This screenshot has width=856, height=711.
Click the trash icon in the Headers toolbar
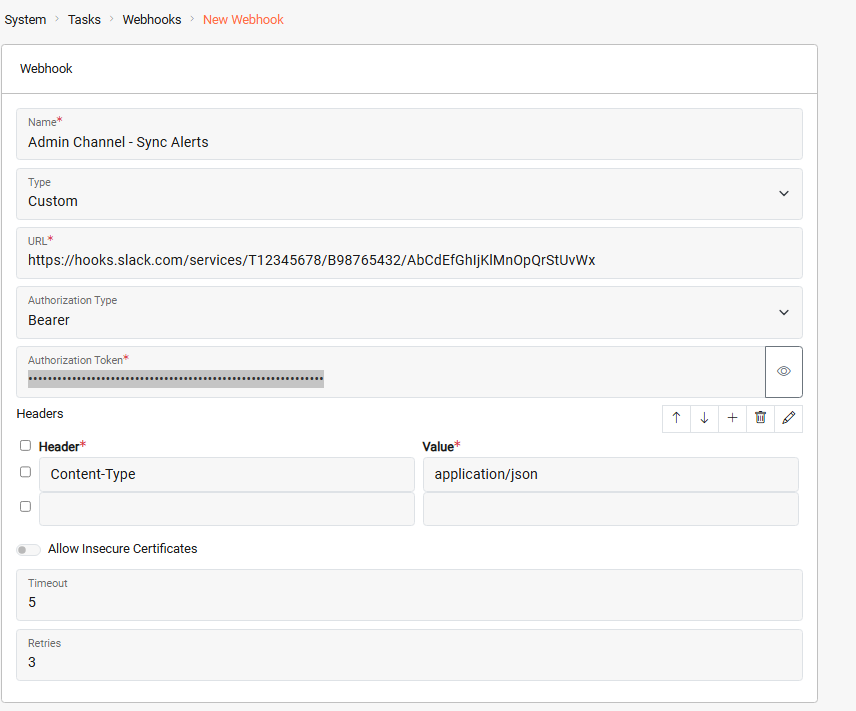click(760, 418)
